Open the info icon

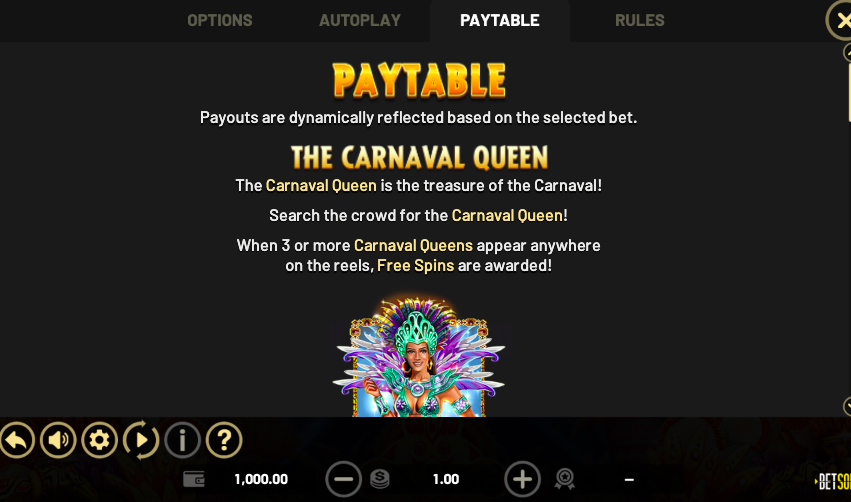[182, 440]
